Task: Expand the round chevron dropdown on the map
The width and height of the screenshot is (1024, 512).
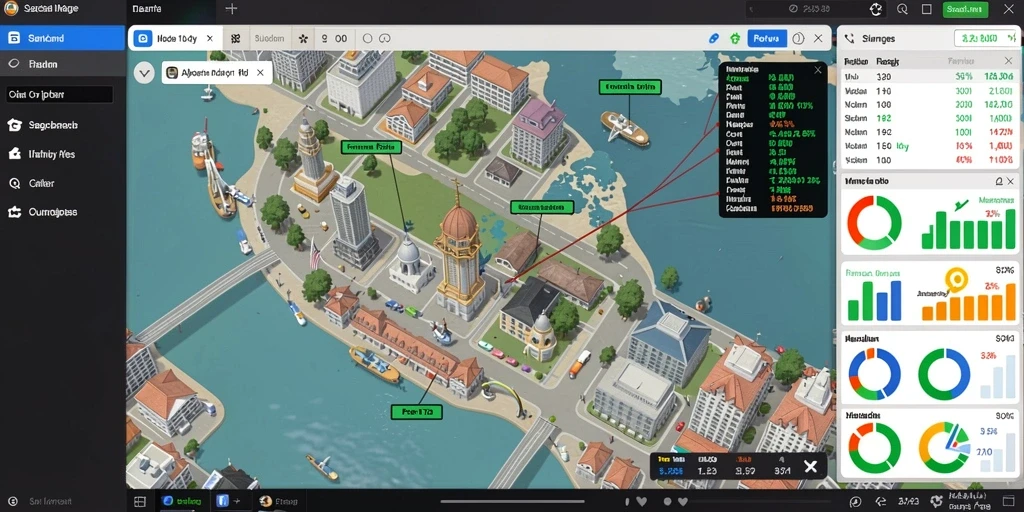Action: [x=144, y=72]
